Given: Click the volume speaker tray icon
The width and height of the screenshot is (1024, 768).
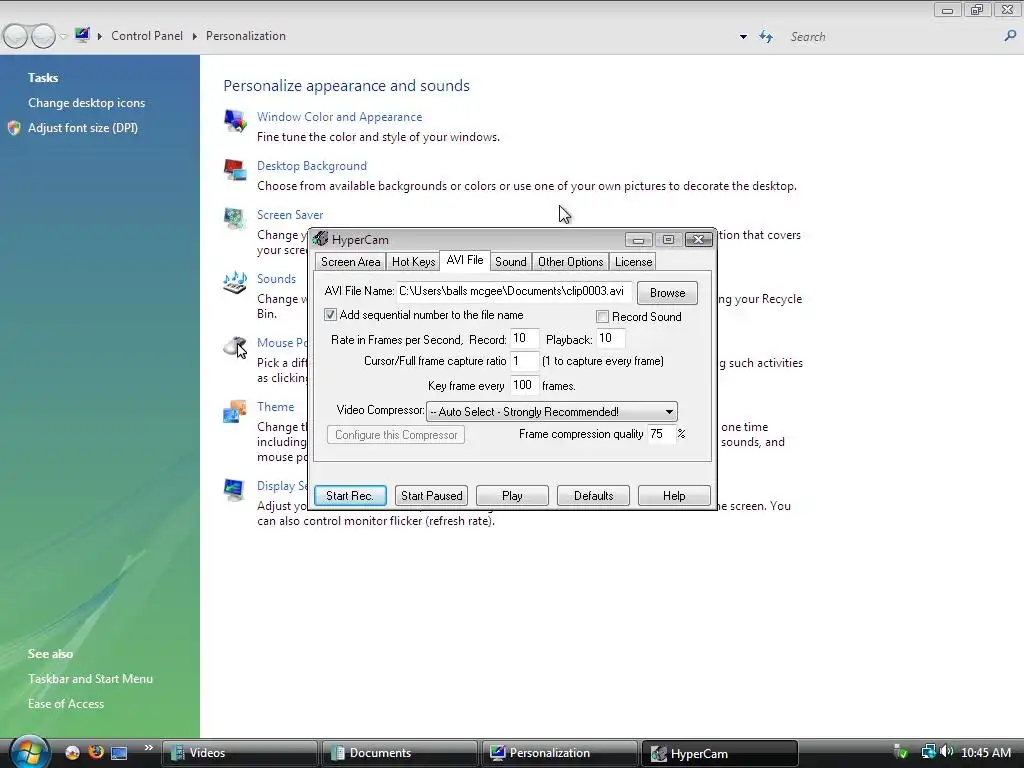Looking at the screenshot, I should [x=947, y=752].
